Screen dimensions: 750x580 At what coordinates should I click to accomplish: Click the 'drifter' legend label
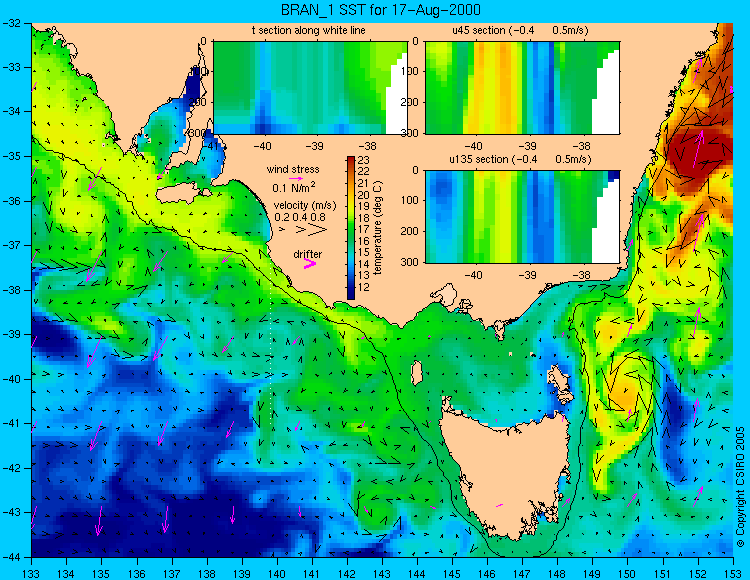pos(308,254)
